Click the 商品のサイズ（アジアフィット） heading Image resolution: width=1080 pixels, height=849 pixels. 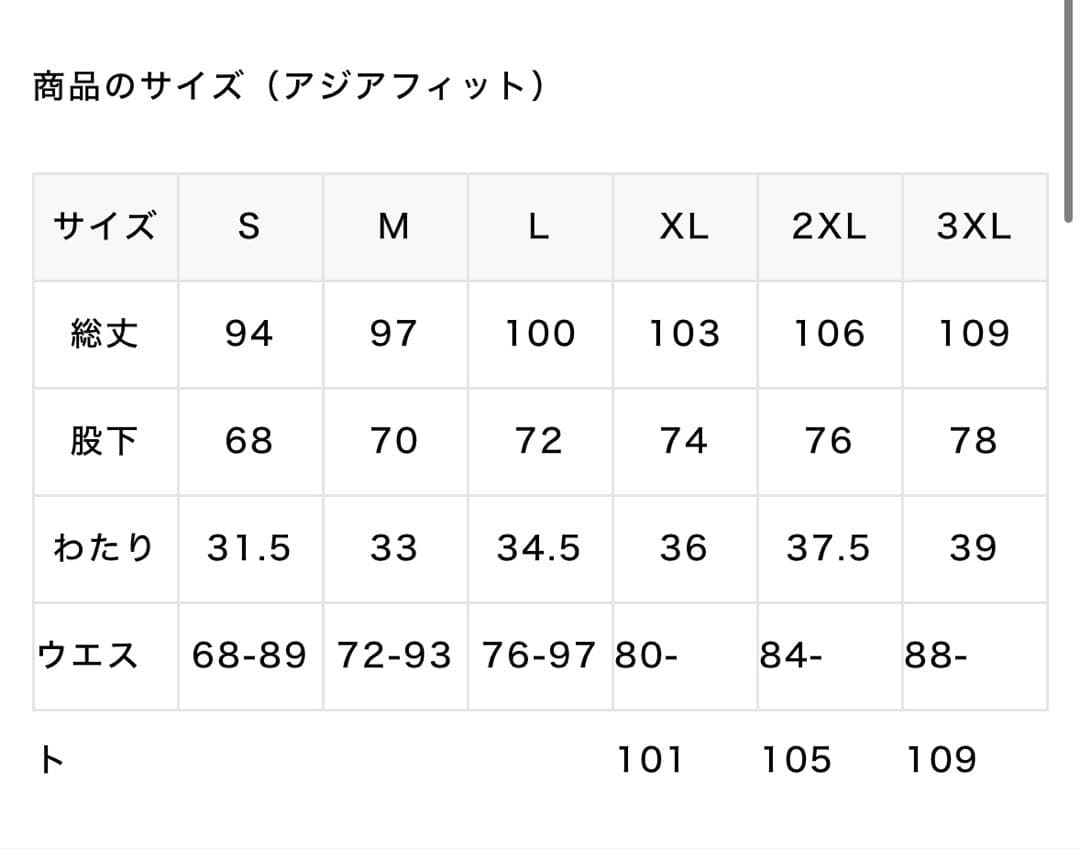[x=289, y=88]
